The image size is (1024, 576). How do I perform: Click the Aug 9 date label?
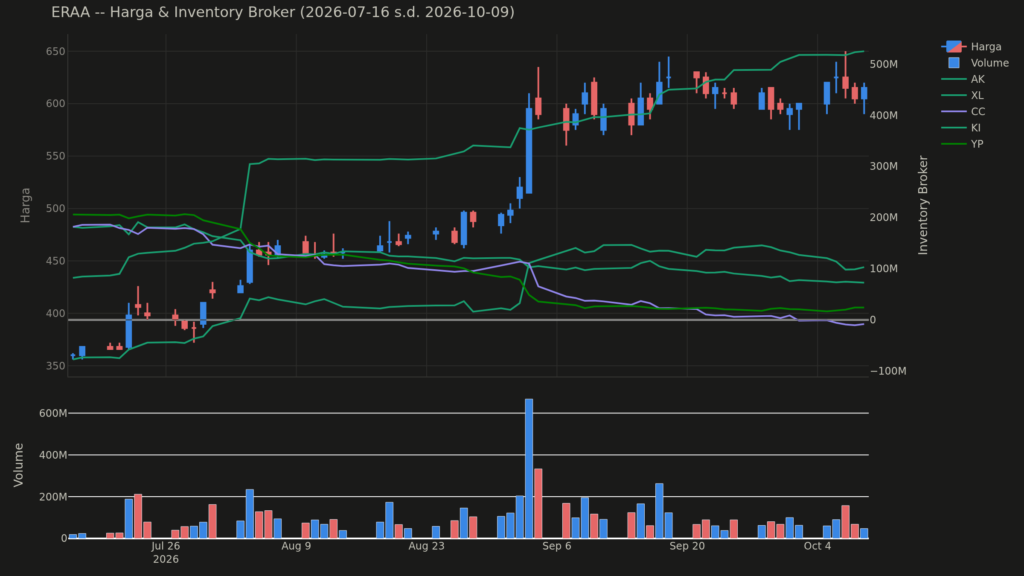[296, 546]
